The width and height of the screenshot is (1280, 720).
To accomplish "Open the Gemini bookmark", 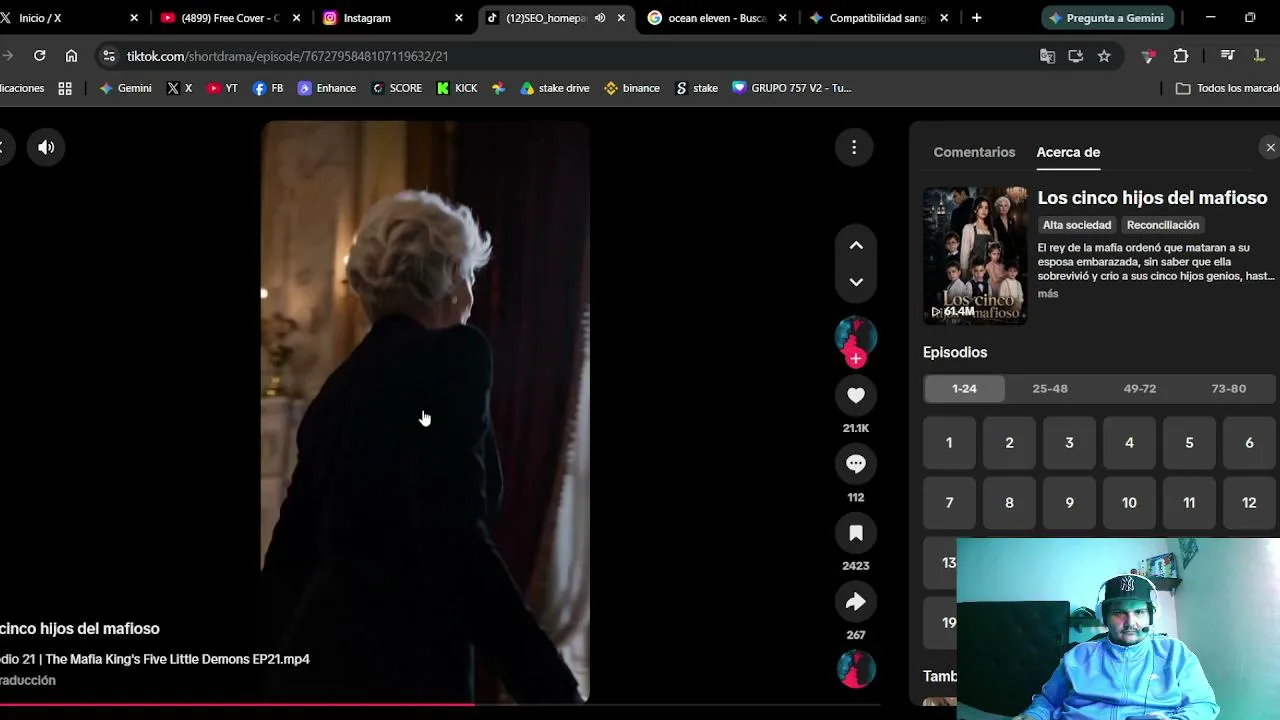I will pyautogui.click(x=125, y=88).
